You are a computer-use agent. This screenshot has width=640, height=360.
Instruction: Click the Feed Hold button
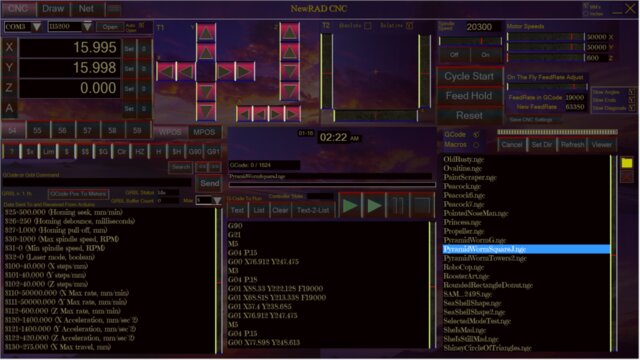469,96
